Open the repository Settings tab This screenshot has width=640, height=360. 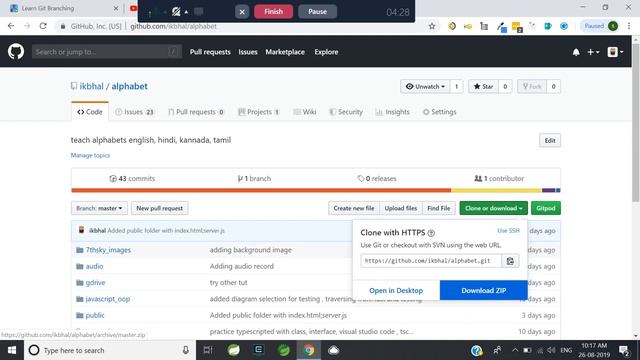pos(440,112)
